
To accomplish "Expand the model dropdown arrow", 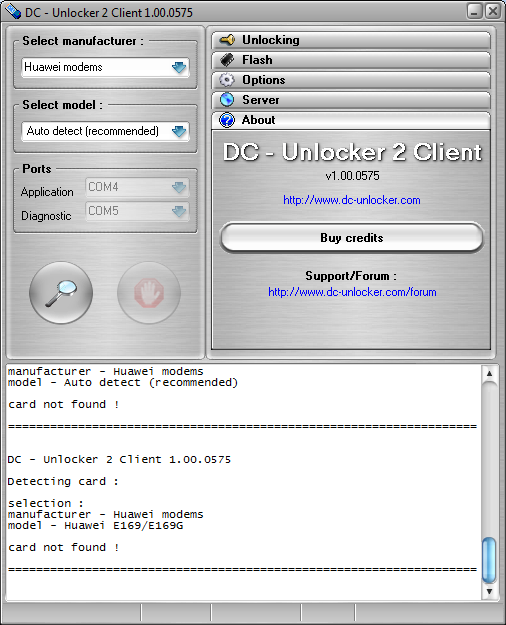I will (x=179, y=131).
